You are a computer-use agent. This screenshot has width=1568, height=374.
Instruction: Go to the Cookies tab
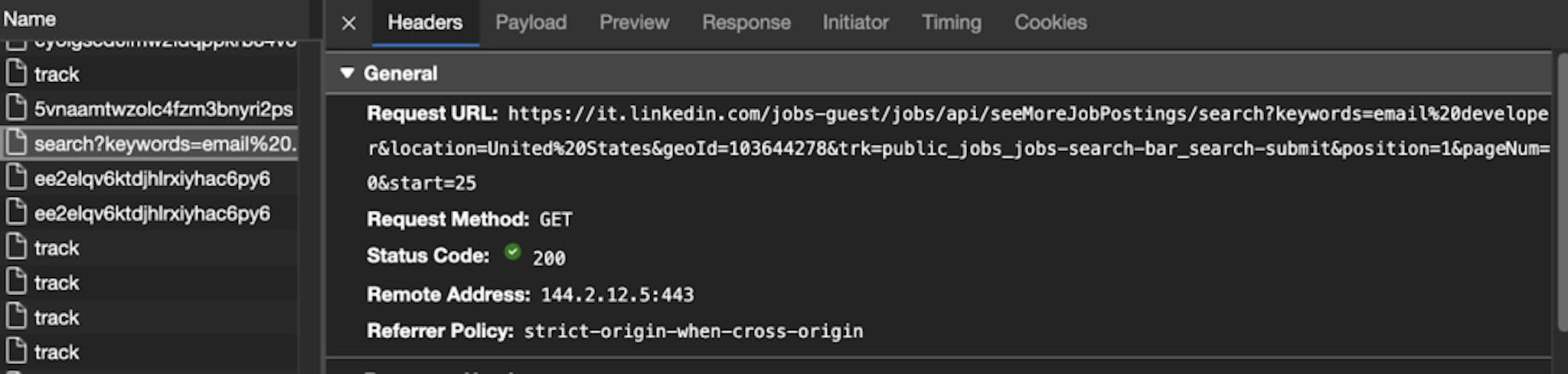point(1050,22)
